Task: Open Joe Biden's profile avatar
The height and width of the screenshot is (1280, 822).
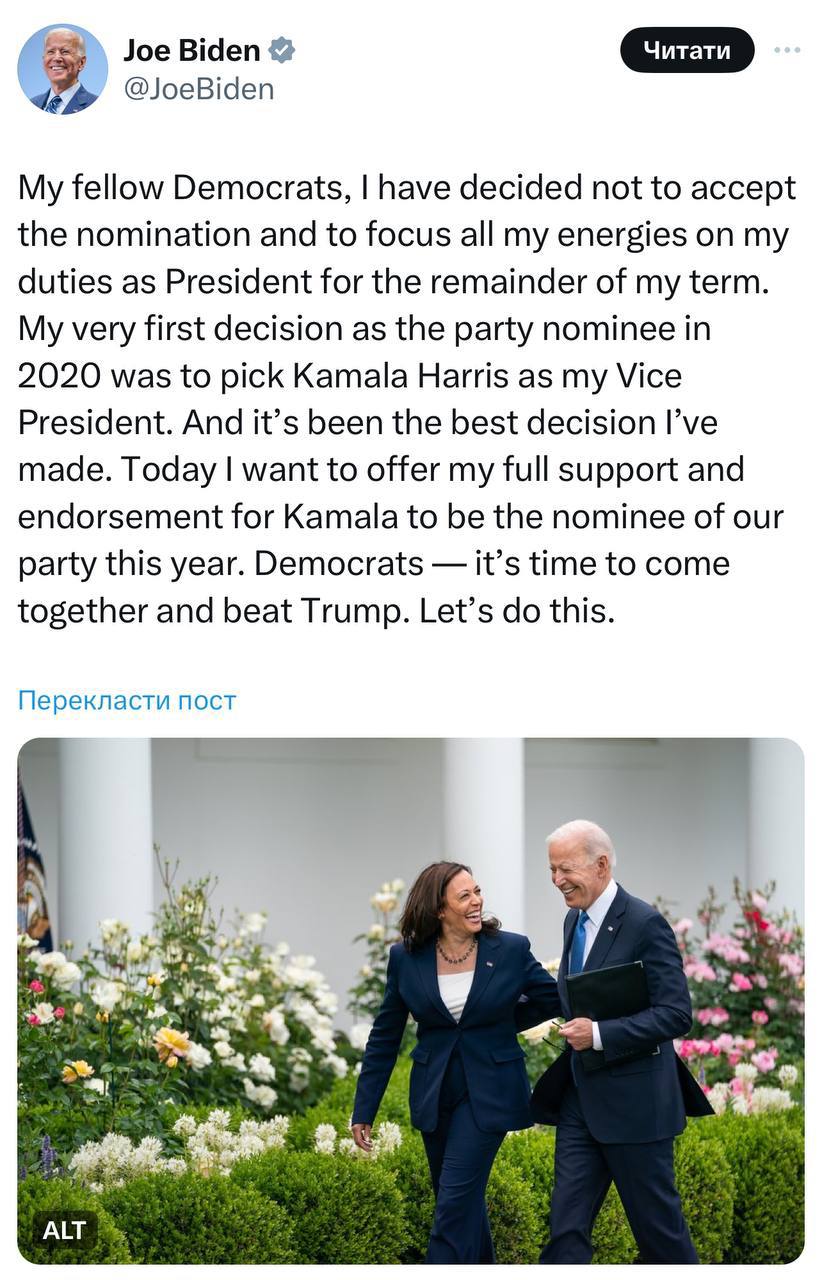Action: click(62, 69)
